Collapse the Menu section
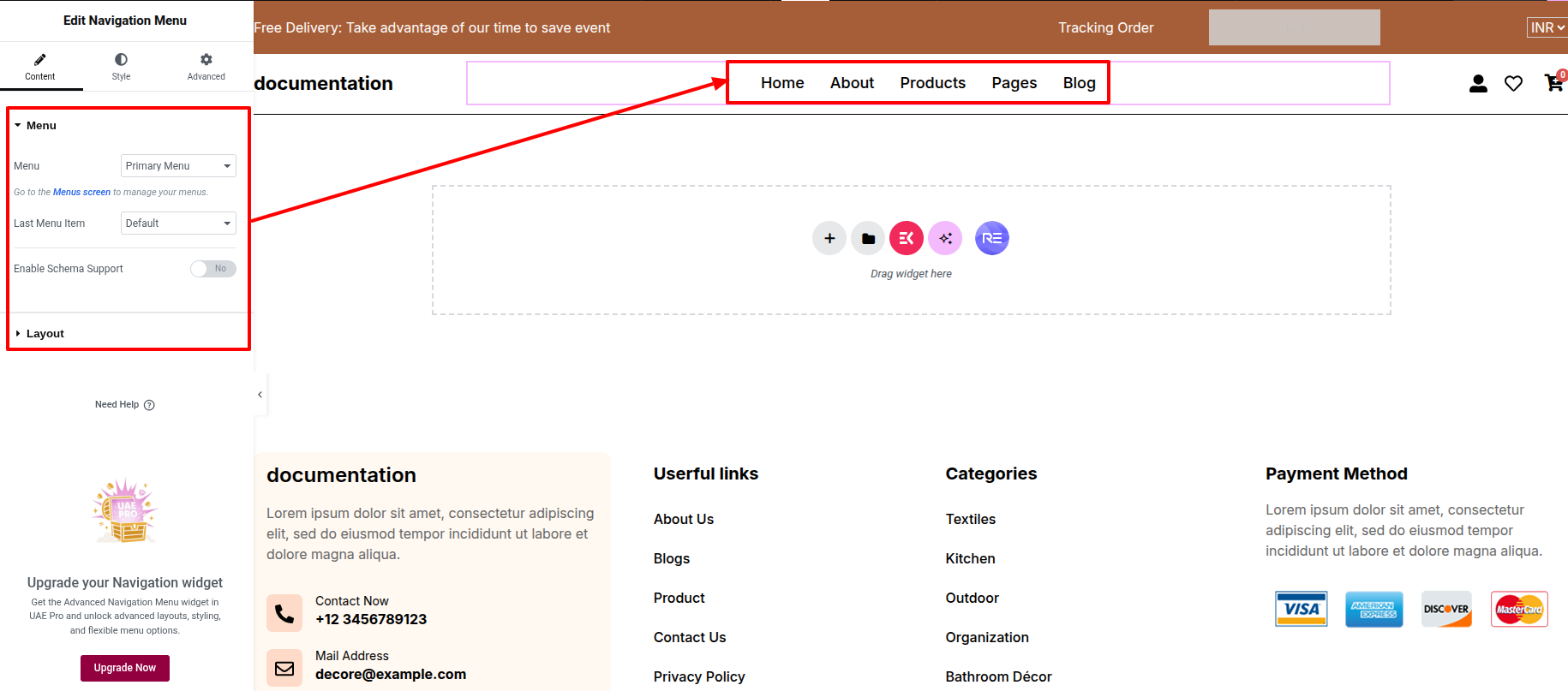This screenshot has width=1568, height=691. (x=40, y=126)
